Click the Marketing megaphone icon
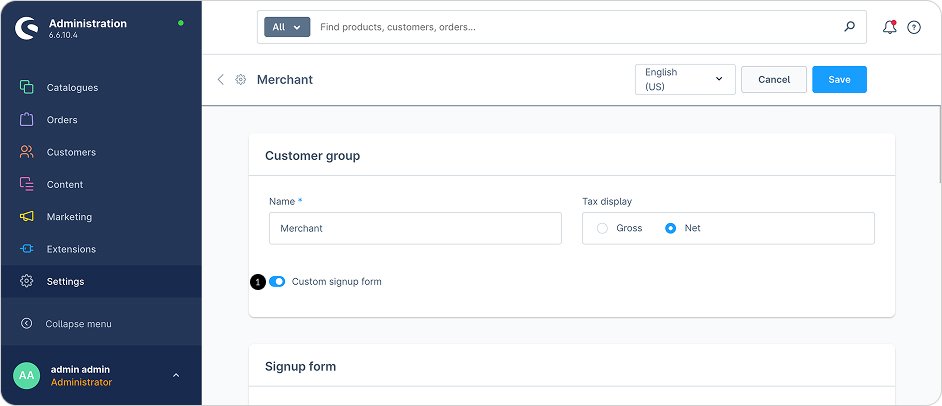This screenshot has height=406, width=942. pos(27,217)
